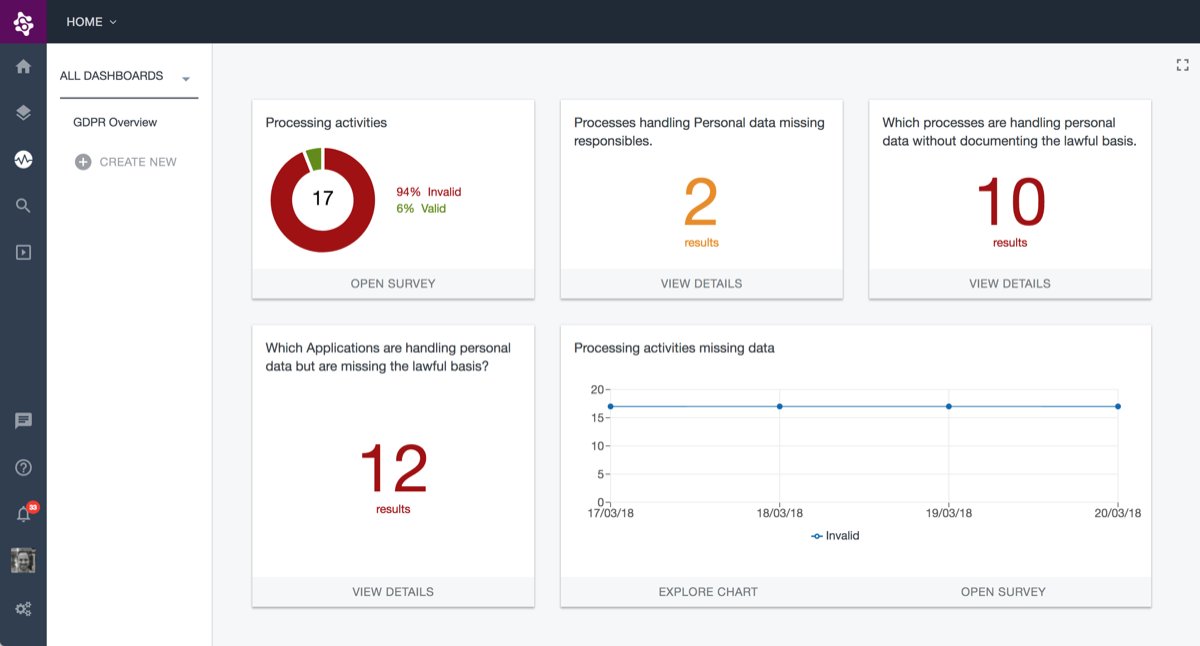The width and height of the screenshot is (1200, 646).
Task: Click the red number 12 result
Action: click(393, 469)
